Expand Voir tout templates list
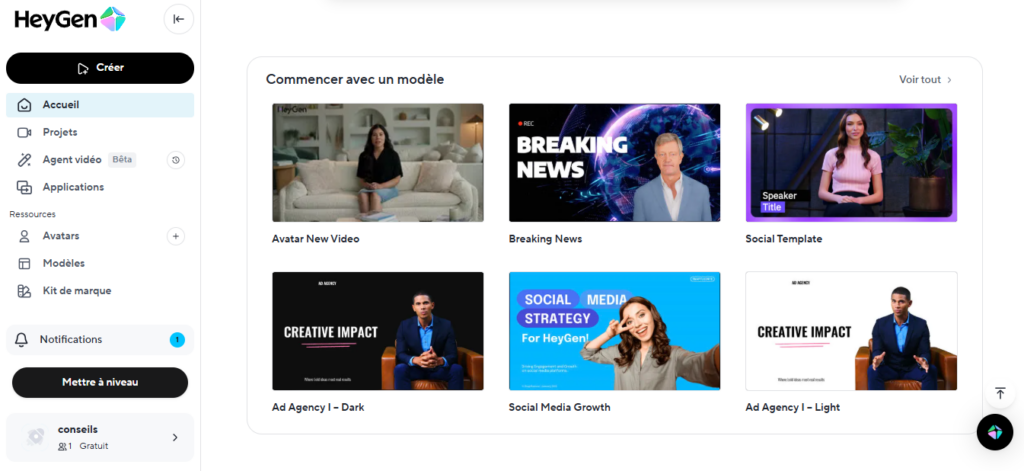Viewport: 1024px width, 471px height. tap(925, 80)
